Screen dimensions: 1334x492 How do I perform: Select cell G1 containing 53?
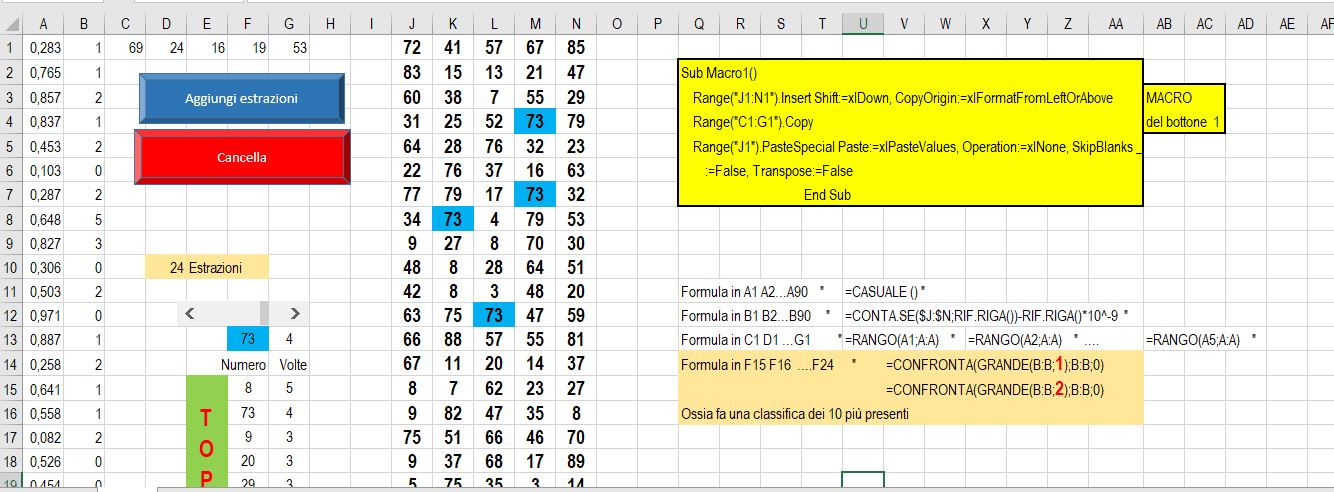pyautogui.click(x=289, y=47)
